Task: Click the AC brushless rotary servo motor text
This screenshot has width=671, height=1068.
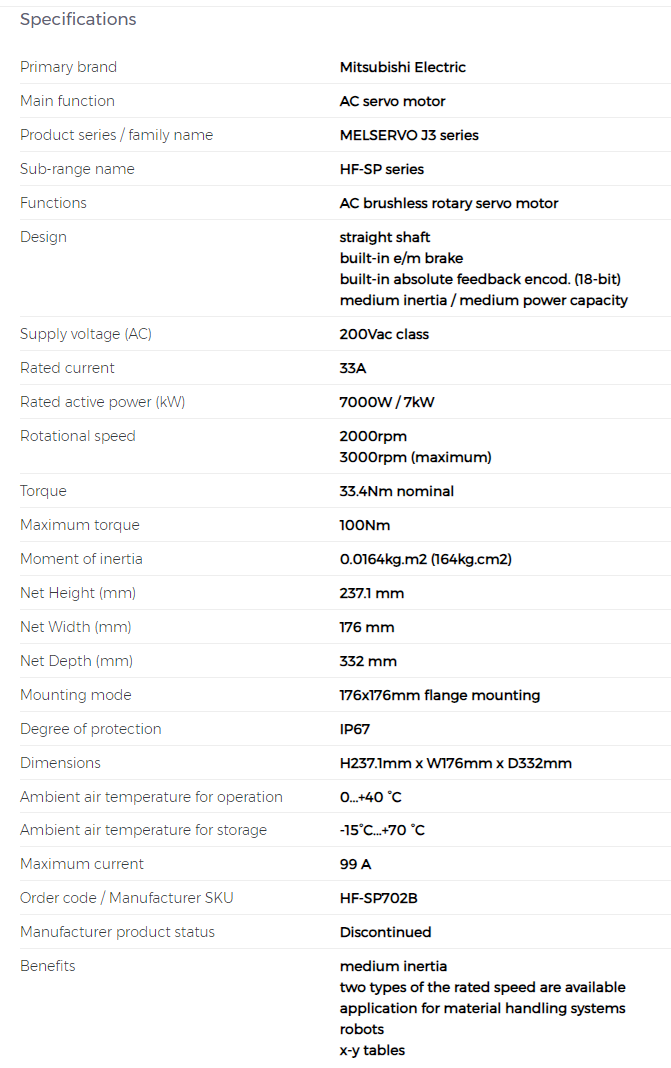Action: [449, 203]
